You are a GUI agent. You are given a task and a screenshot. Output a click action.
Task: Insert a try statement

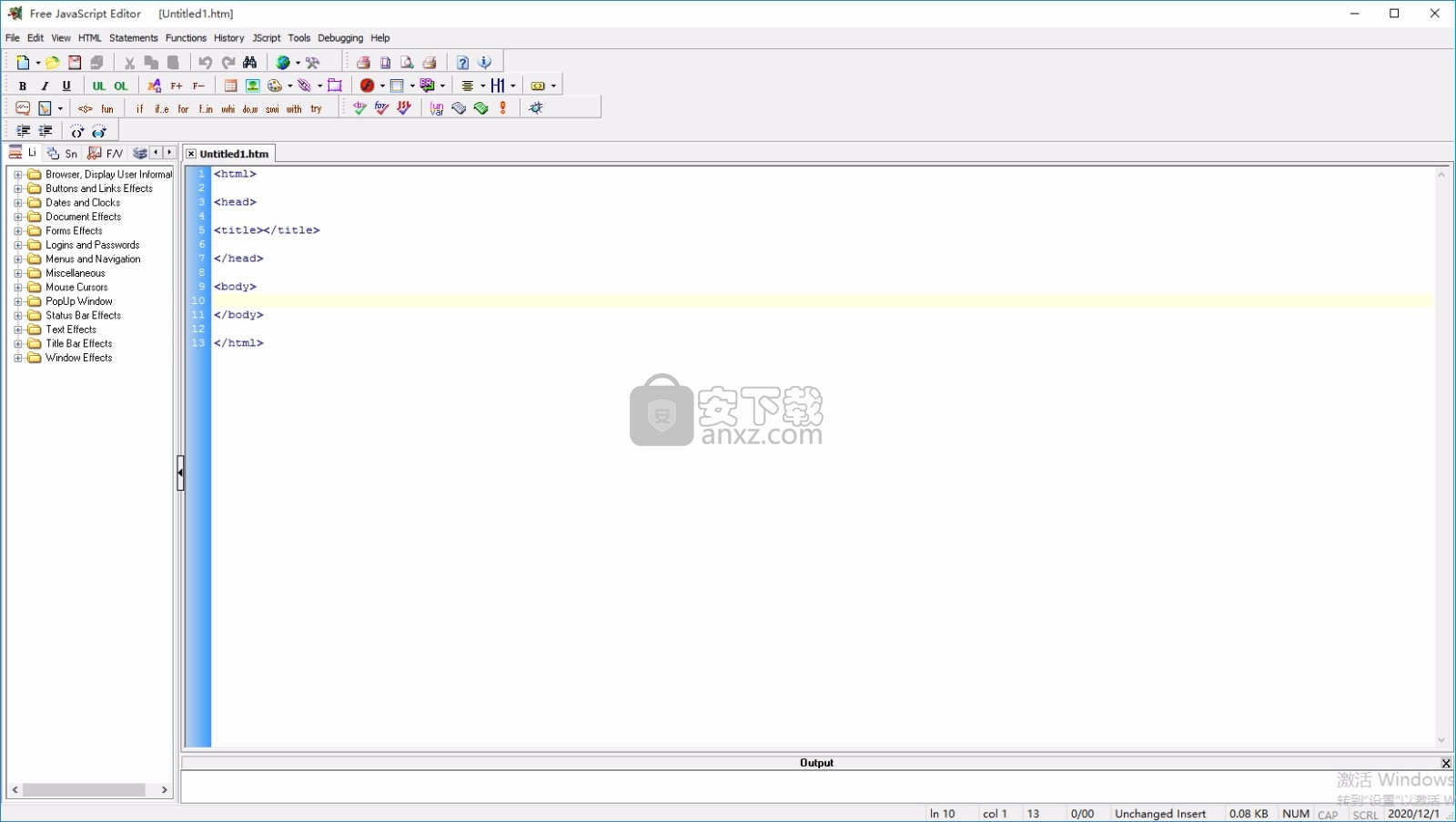click(316, 108)
